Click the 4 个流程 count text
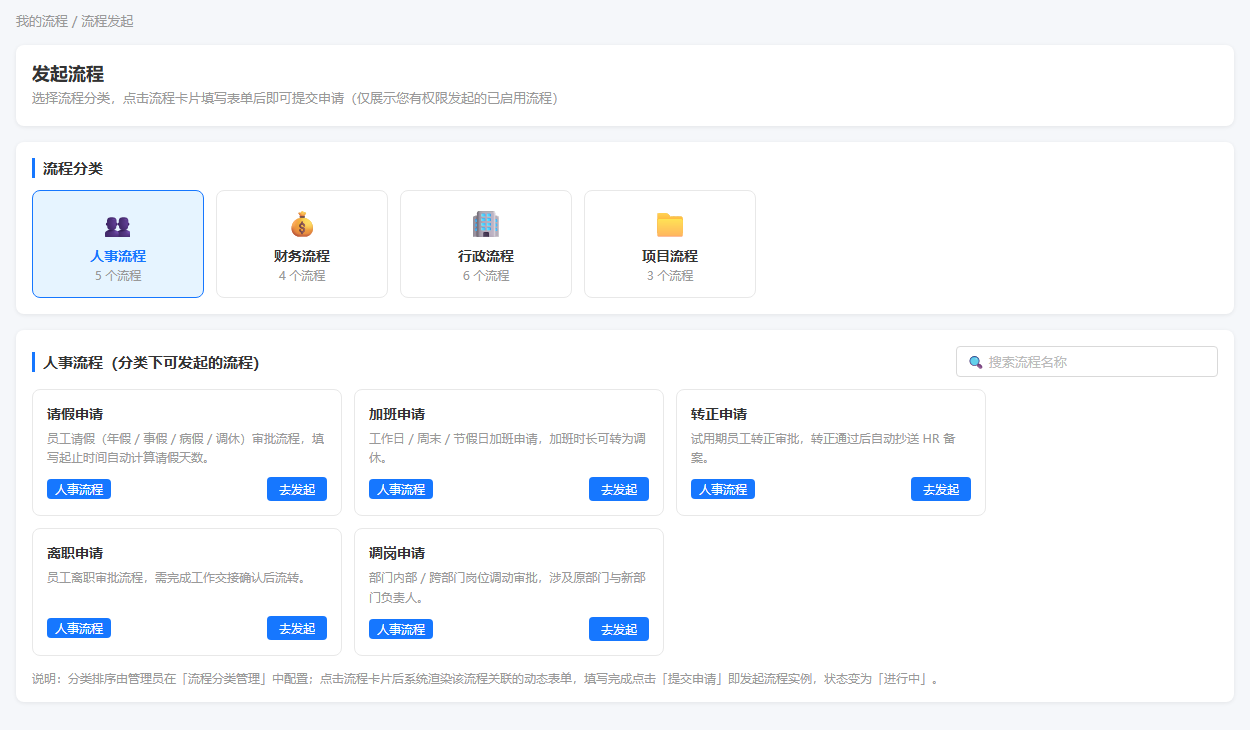 [x=302, y=276]
